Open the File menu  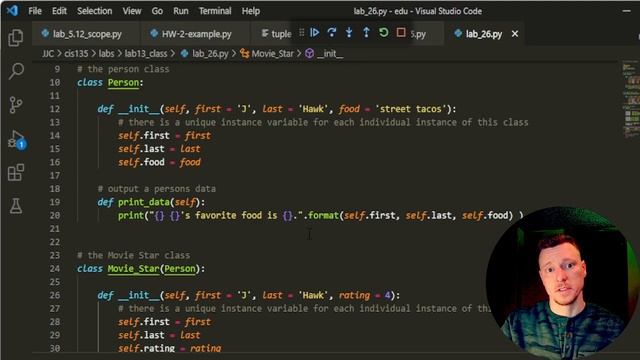[x=35, y=11]
